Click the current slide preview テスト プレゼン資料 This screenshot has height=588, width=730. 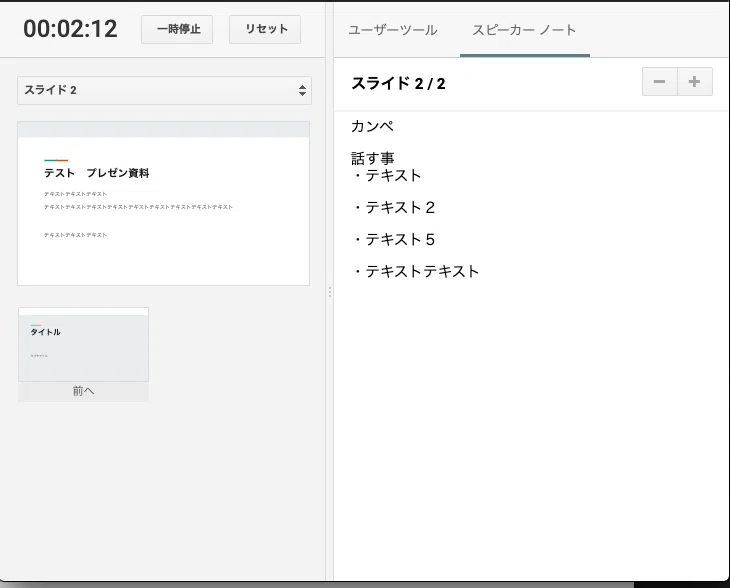tap(163, 203)
